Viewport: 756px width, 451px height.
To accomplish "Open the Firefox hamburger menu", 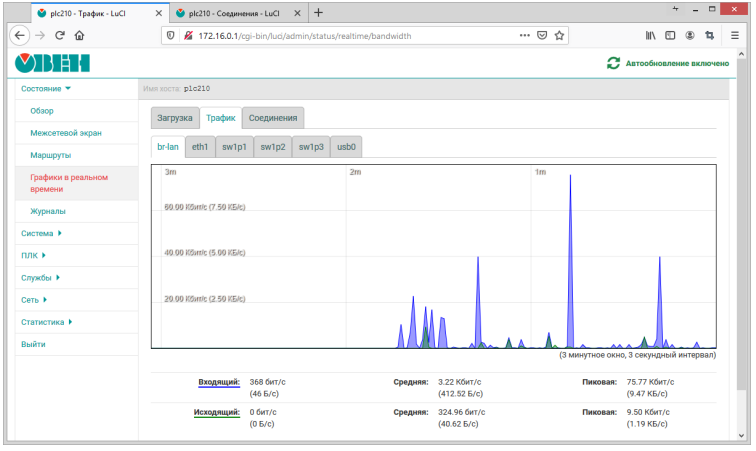I will pyautogui.click(x=733, y=35).
